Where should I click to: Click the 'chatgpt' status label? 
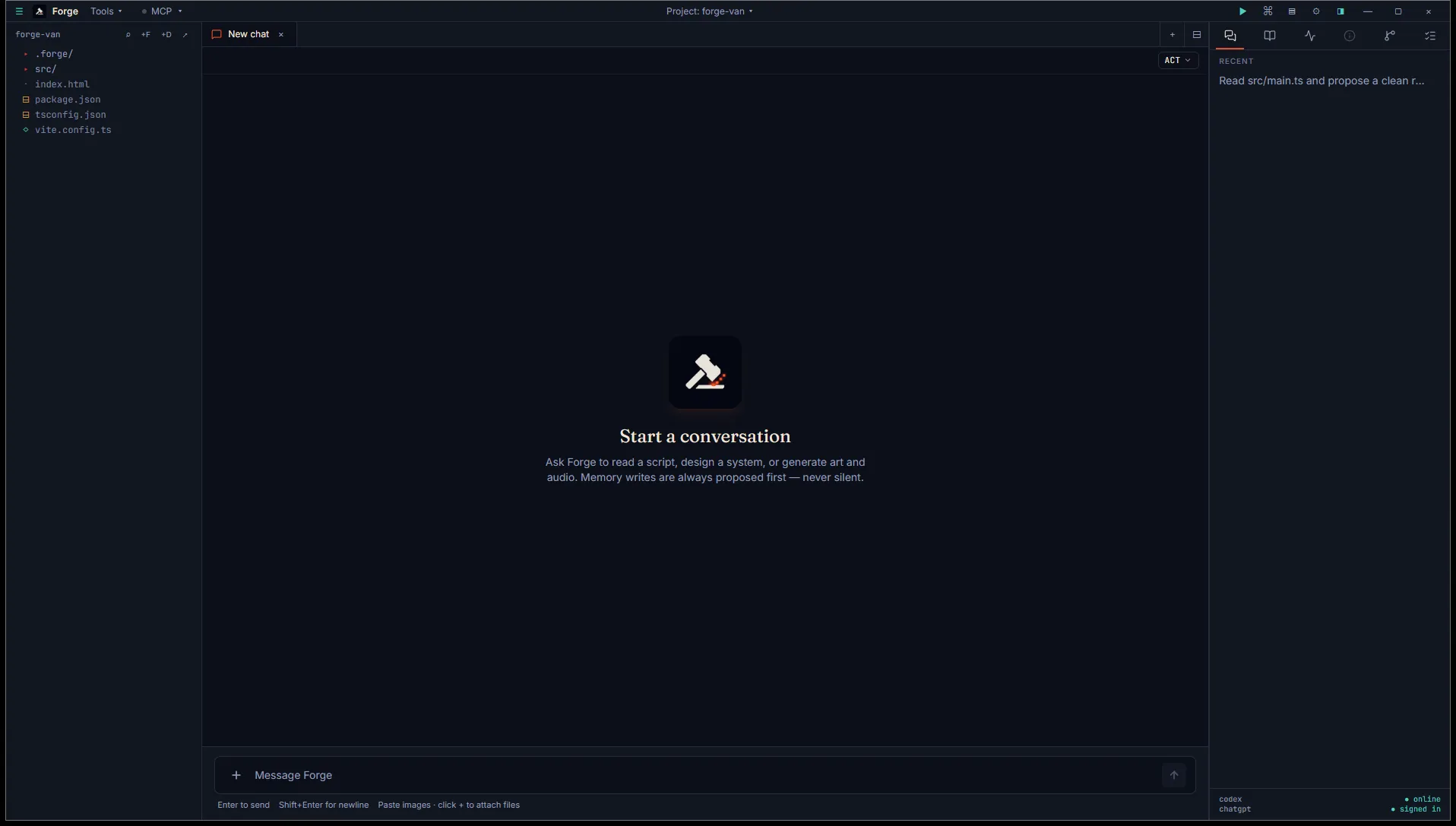tap(1235, 809)
